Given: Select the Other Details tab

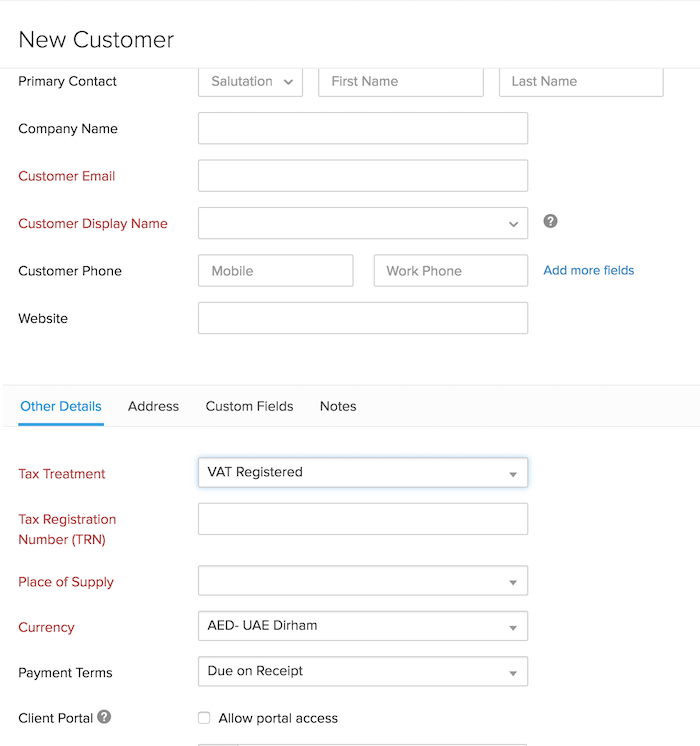Looking at the screenshot, I should click(x=61, y=406).
